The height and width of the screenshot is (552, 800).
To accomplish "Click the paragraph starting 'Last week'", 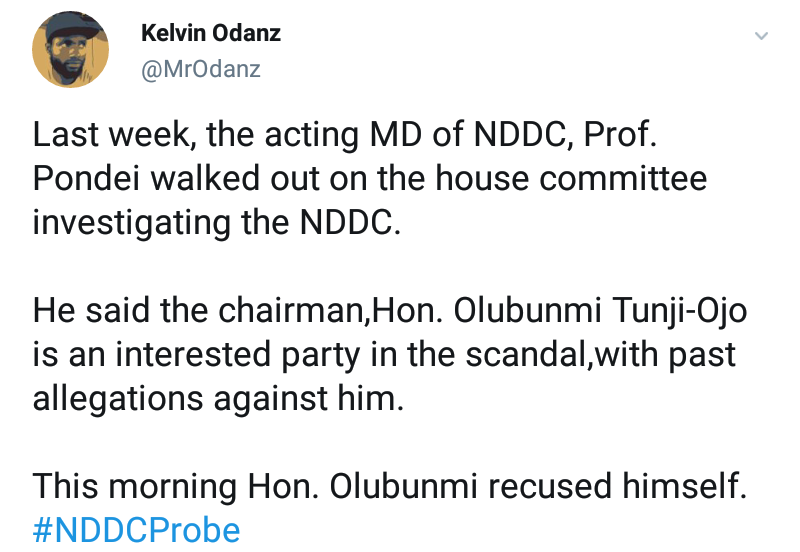I will pos(370,180).
